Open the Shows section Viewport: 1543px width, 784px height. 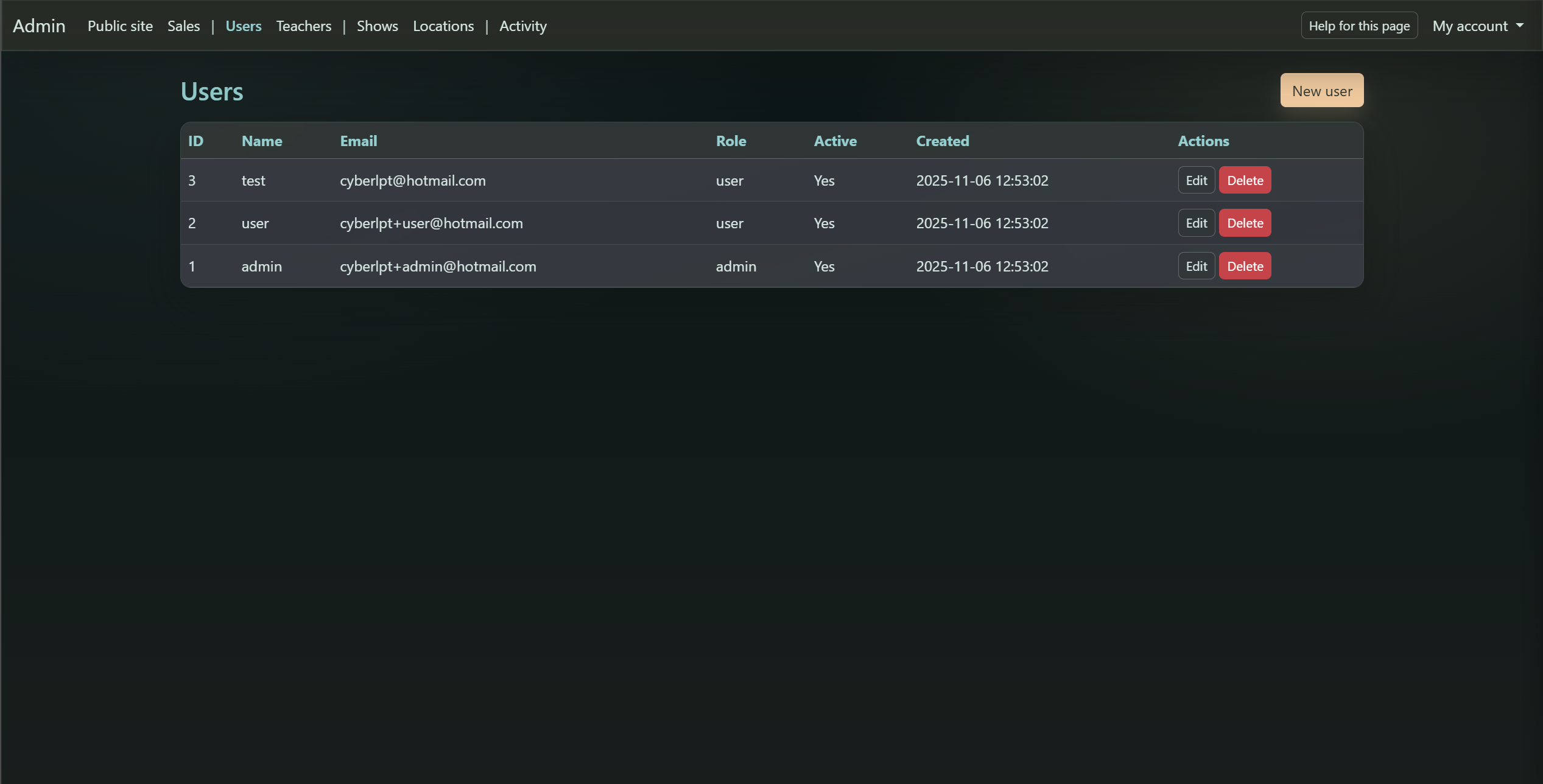click(x=377, y=26)
